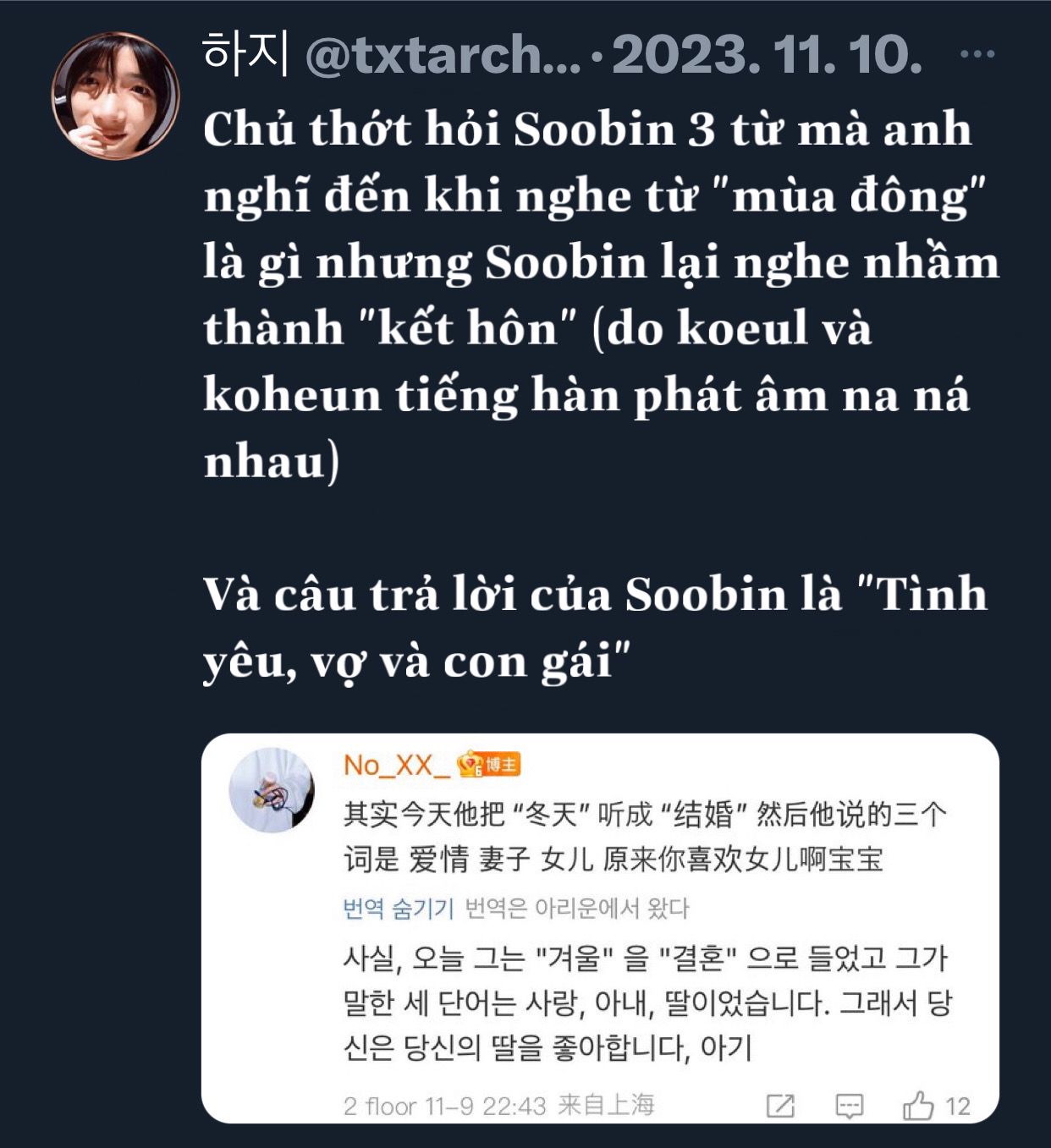Open 하지's profile picture
Screen dimensions: 1051x1148
pyautogui.click(x=115, y=96)
